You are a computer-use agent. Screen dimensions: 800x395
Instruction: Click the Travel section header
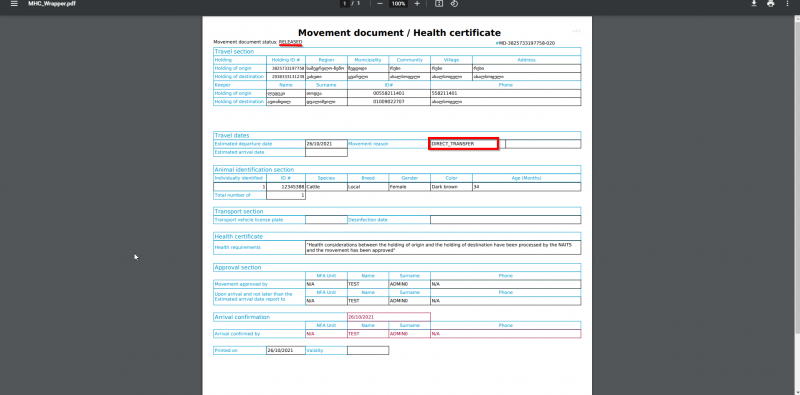(x=234, y=52)
